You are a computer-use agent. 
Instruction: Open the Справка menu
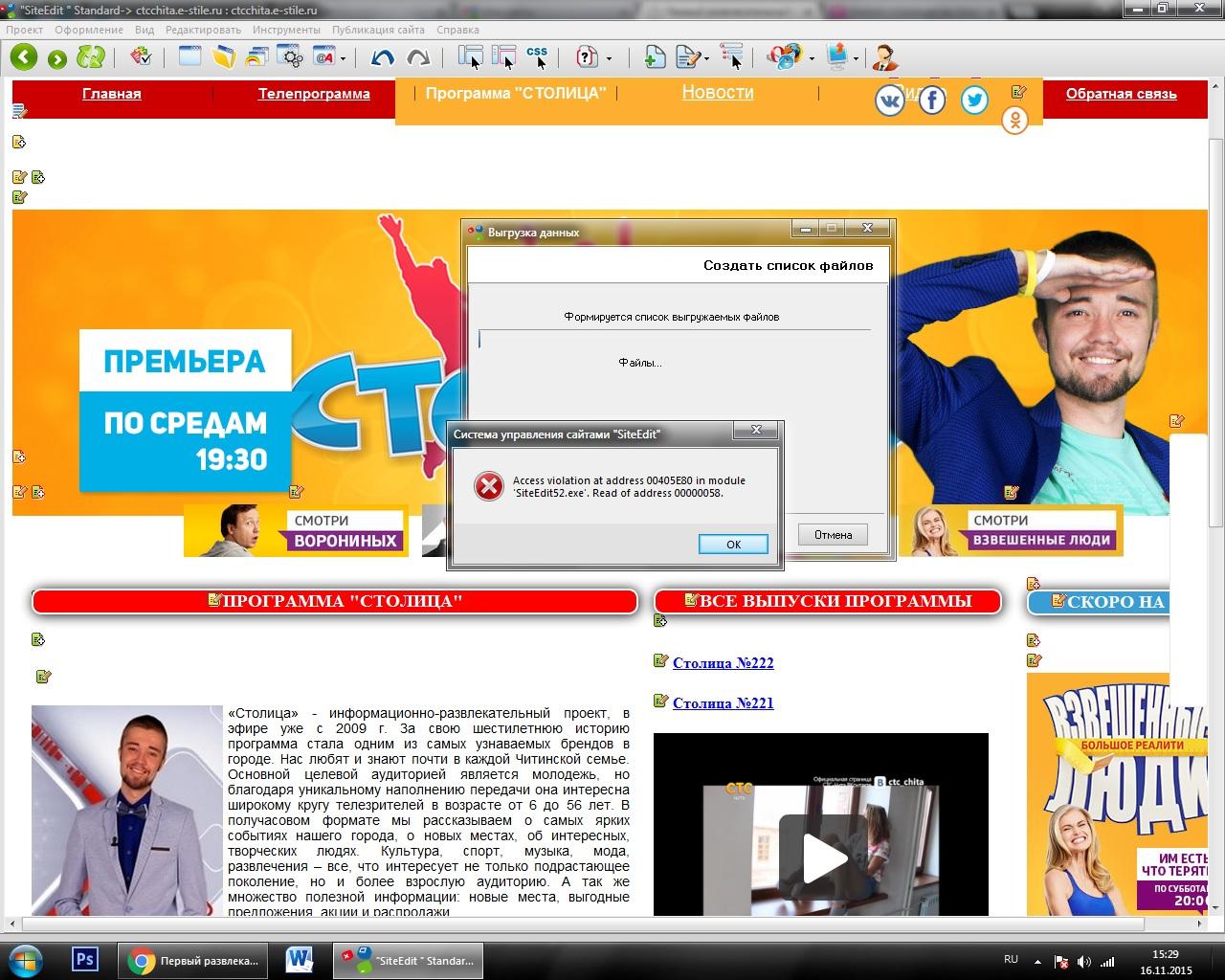[x=457, y=30]
